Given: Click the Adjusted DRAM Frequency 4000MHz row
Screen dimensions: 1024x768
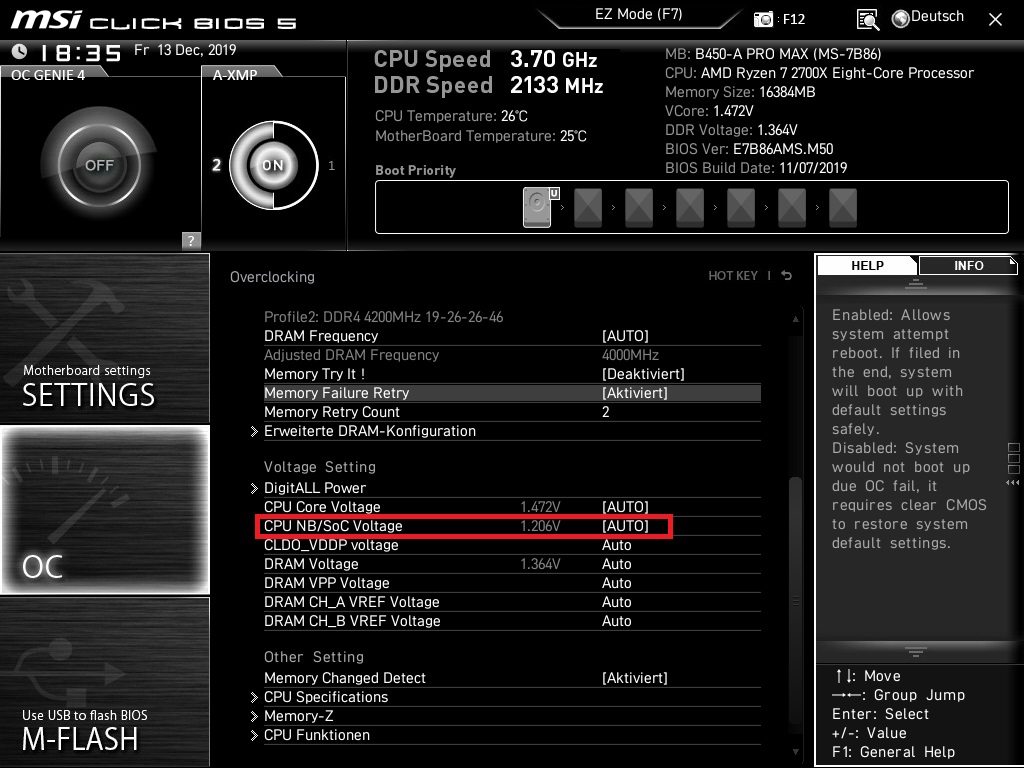Looking at the screenshot, I should [512, 355].
